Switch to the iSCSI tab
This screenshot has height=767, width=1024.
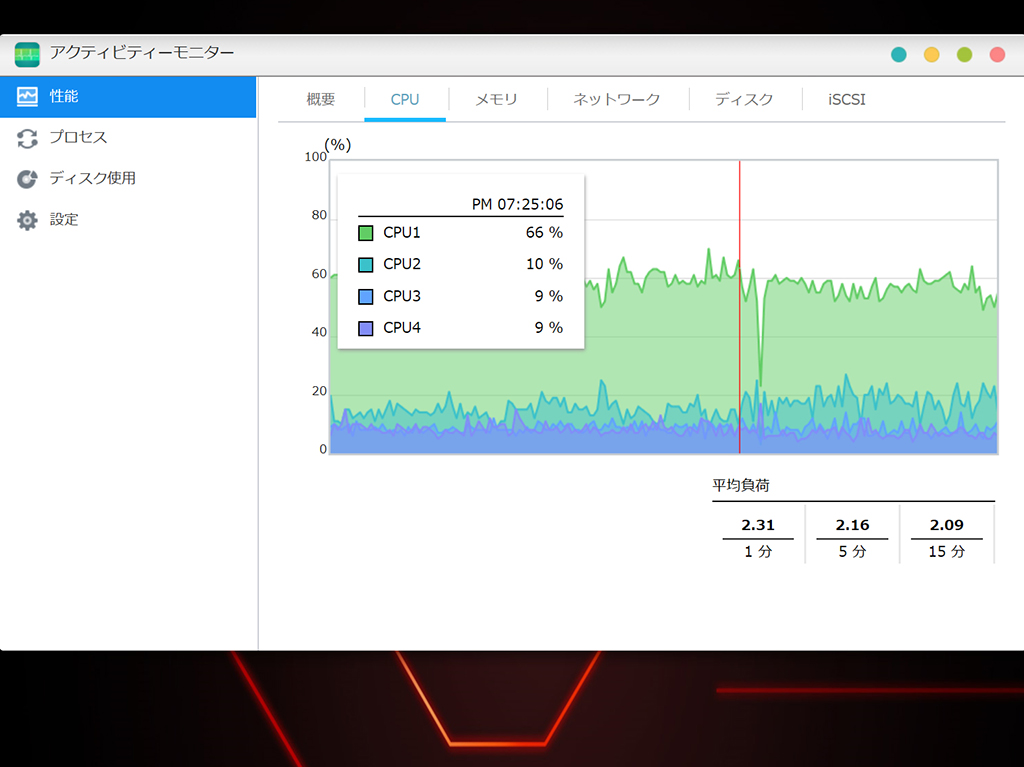tap(846, 99)
